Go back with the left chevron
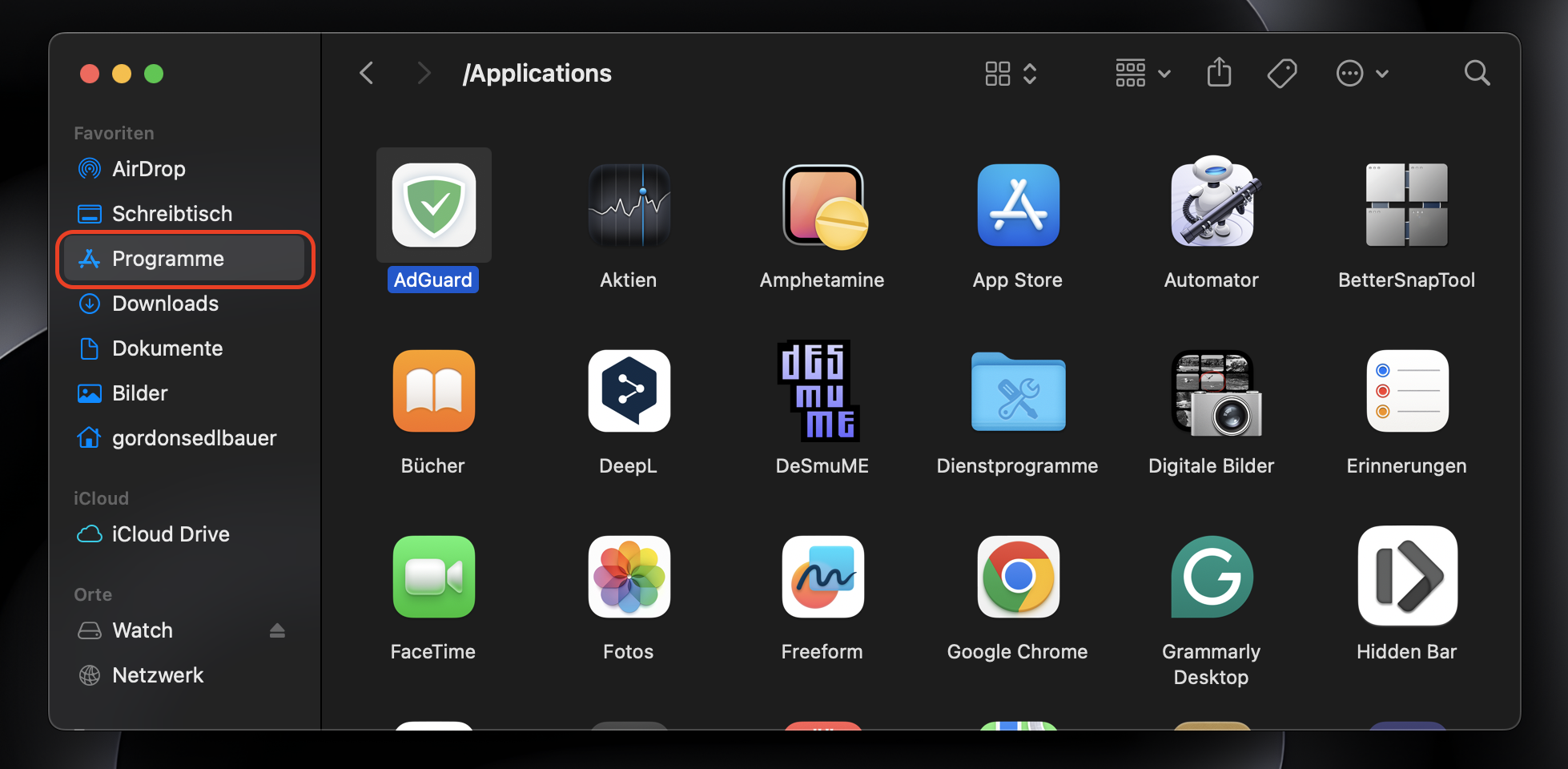Image resolution: width=1568 pixels, height=769 pixels. (367, 74)
